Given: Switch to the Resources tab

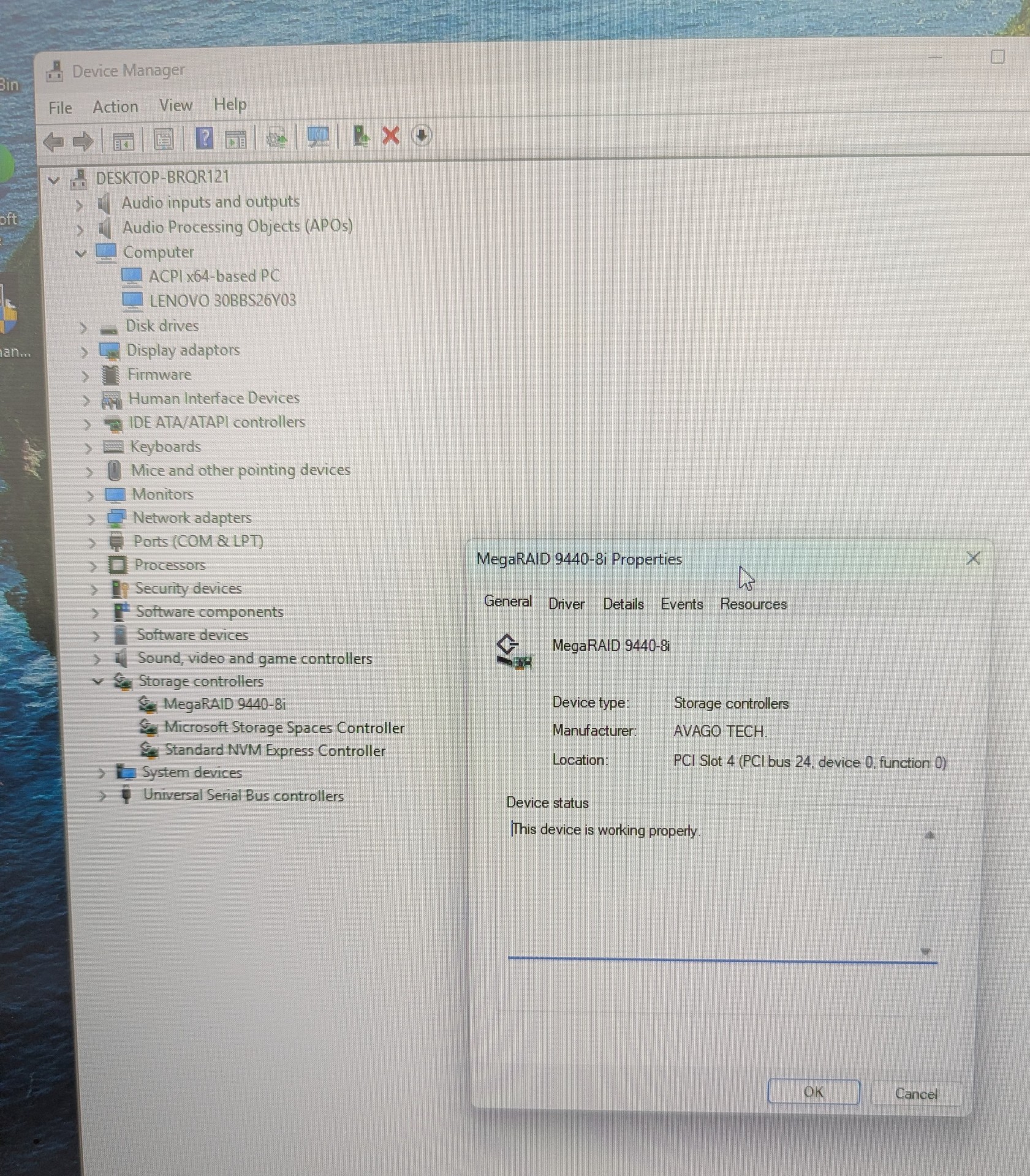Looking at the screenshot, I should [753, 605].
